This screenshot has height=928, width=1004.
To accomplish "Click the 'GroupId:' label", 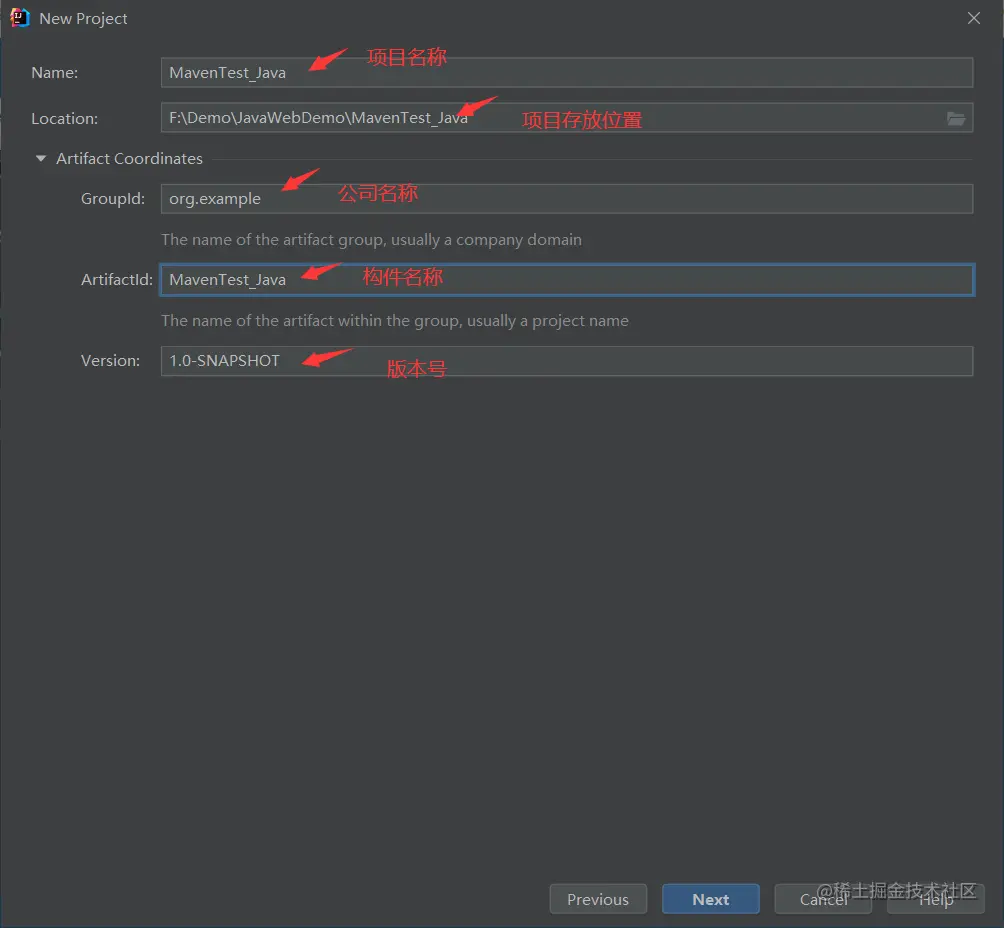I will click(x=113, y=199).
